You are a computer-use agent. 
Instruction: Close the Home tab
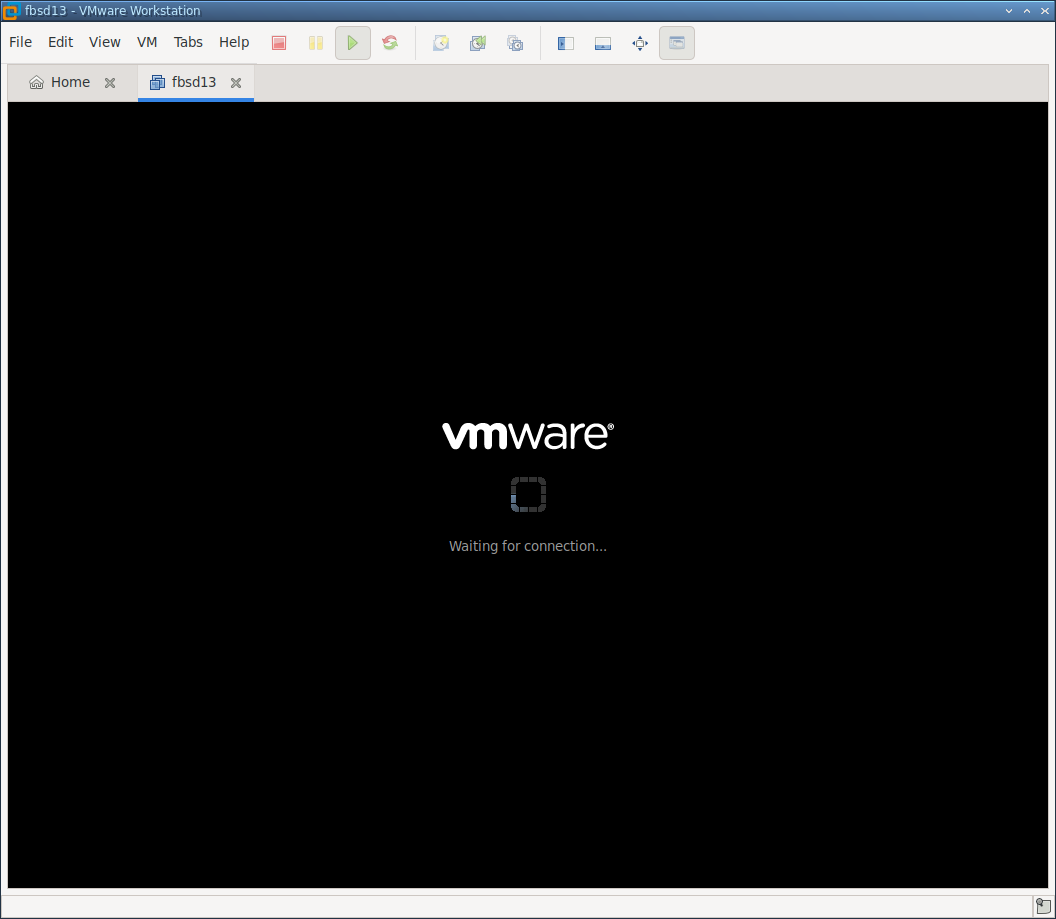point(110,83)
